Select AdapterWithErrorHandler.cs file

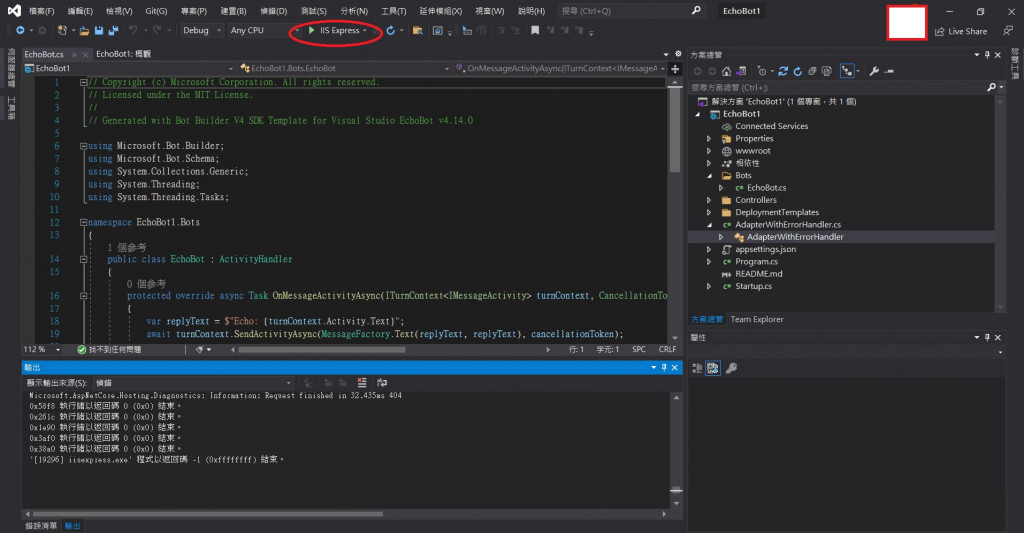pos(788,225)
